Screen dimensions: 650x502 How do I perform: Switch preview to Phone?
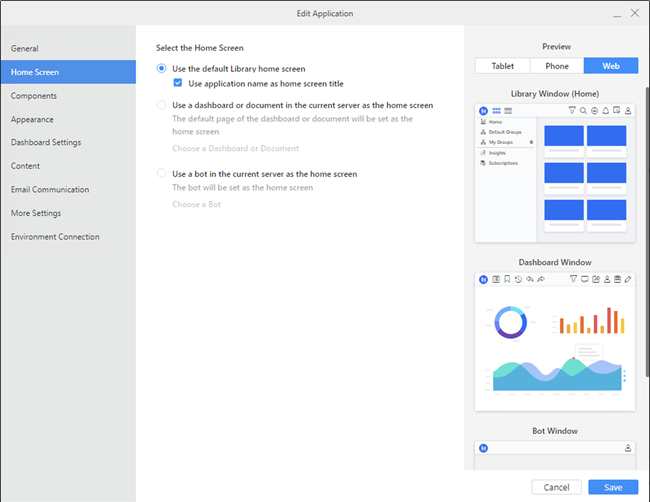[557, 66]
